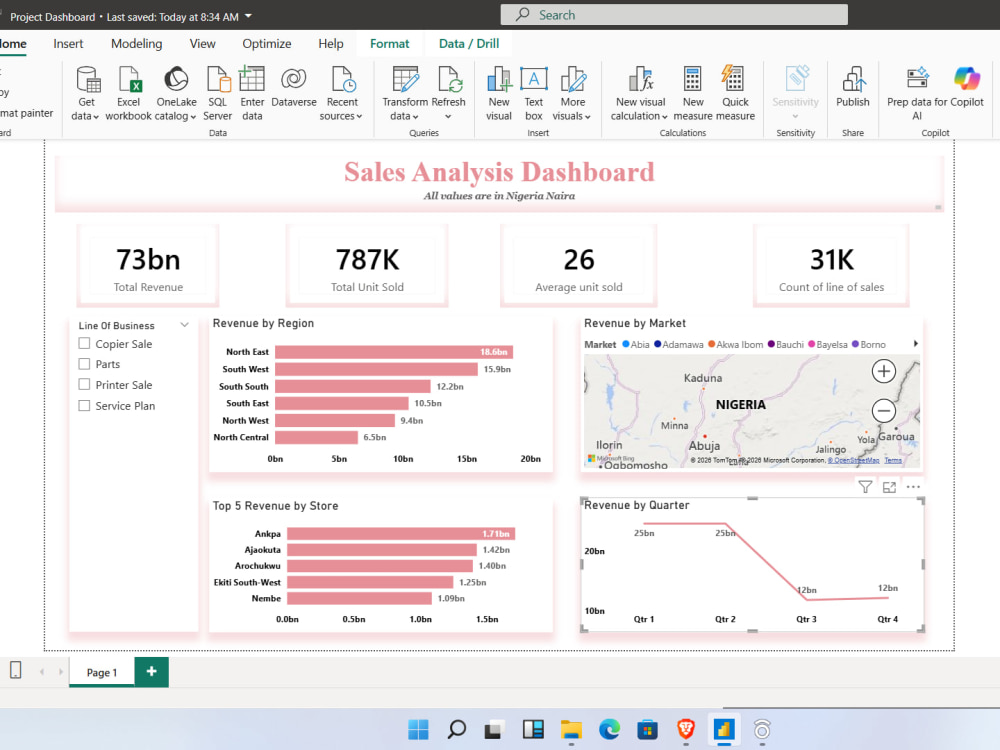Insert a New visual

coord(499,80)
